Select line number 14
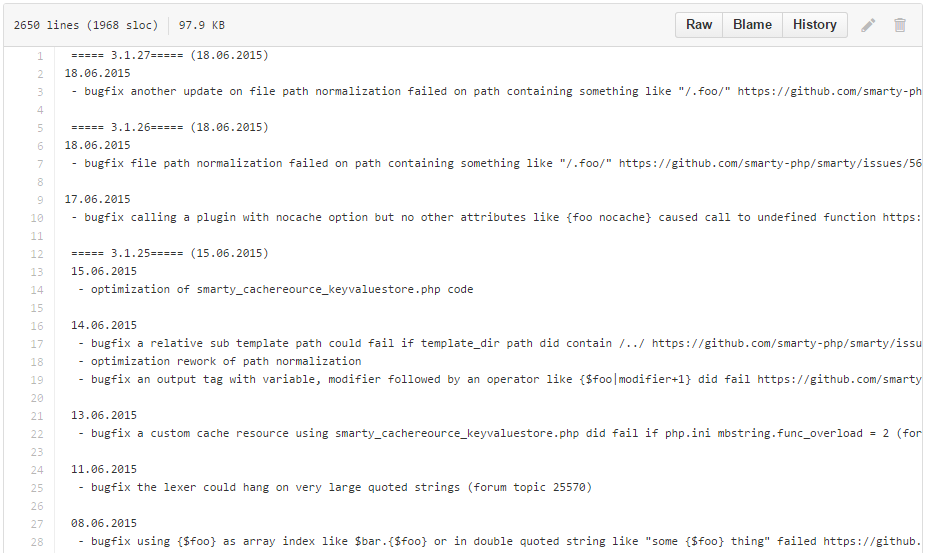 click(37, 290)
